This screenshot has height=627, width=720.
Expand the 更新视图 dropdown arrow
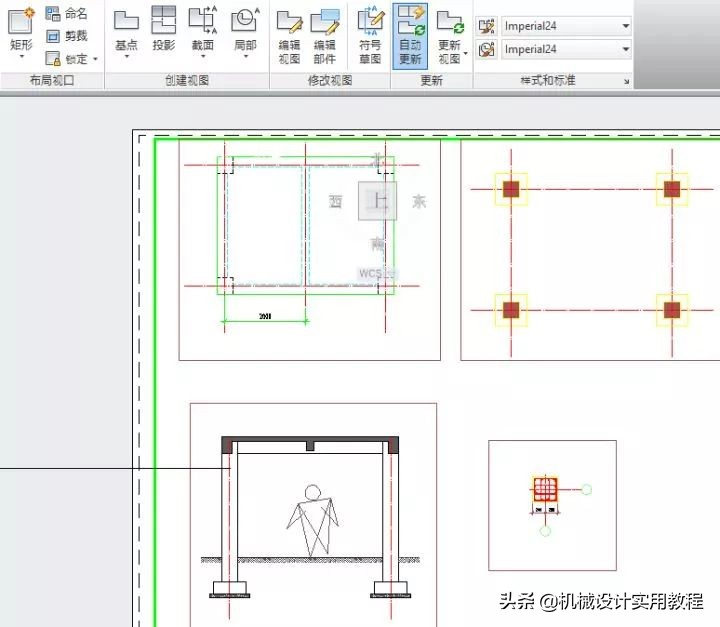click(466, 54)
